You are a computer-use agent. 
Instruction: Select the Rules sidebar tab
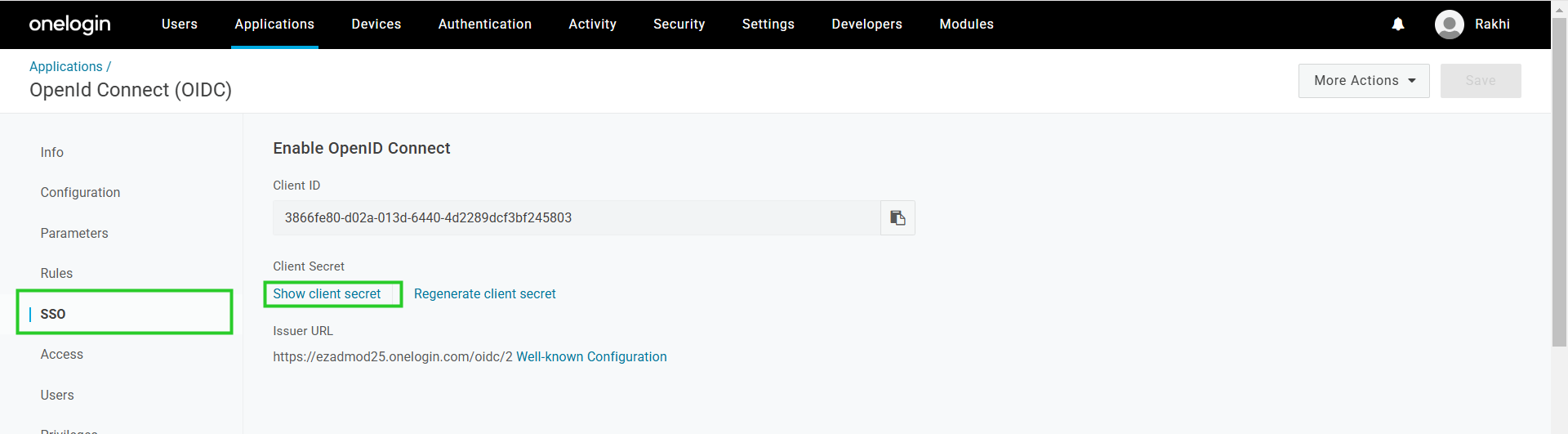[x=56, y=273]
